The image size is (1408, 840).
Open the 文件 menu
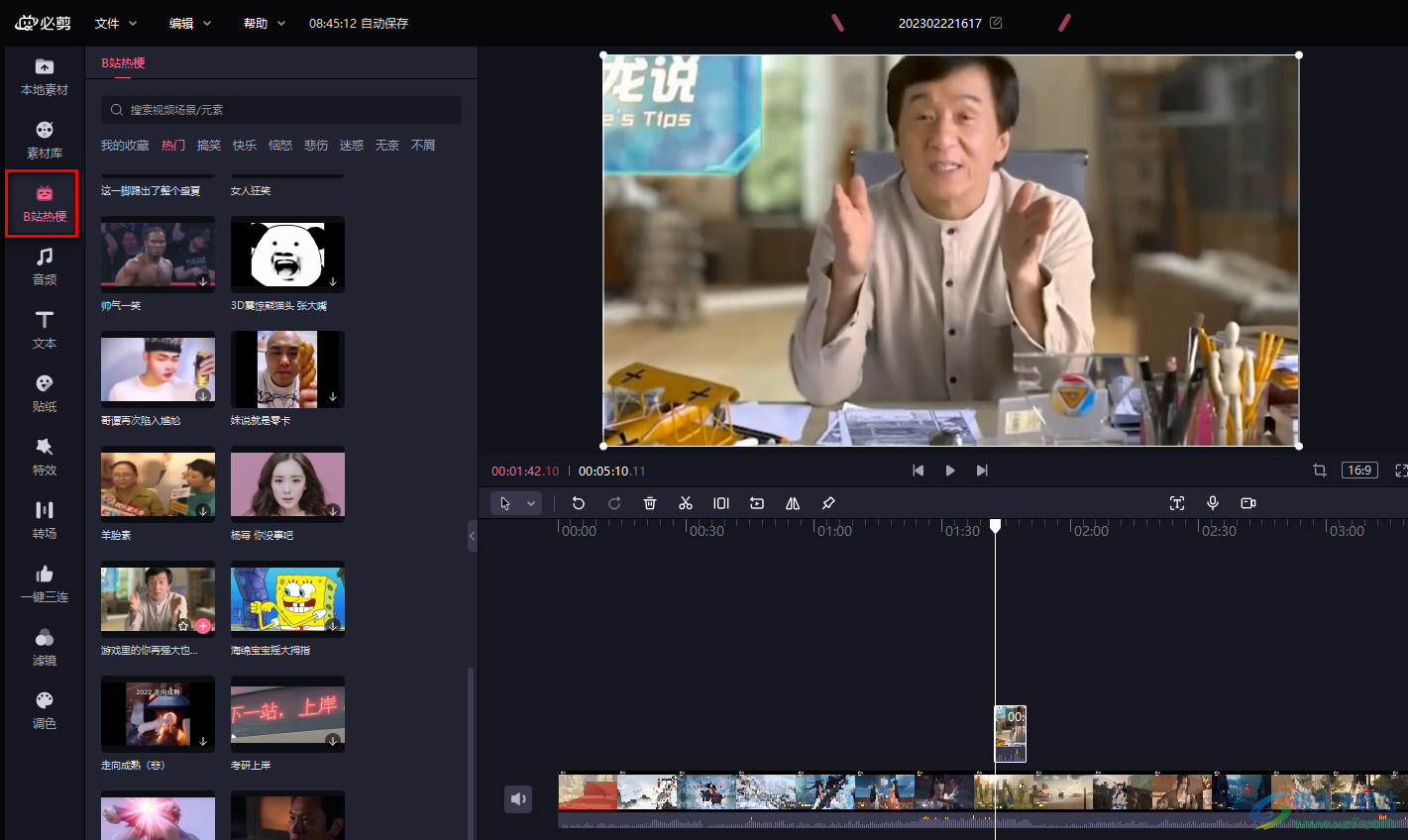click(x=116, y=23)
